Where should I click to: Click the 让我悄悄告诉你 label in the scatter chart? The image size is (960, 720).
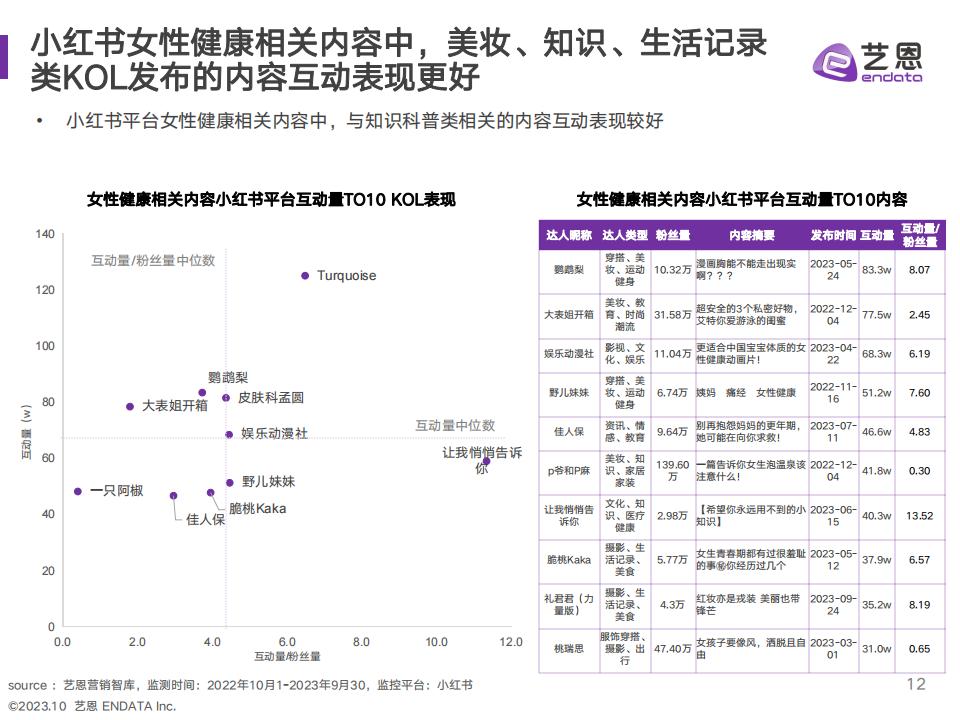tap(482, 460)
